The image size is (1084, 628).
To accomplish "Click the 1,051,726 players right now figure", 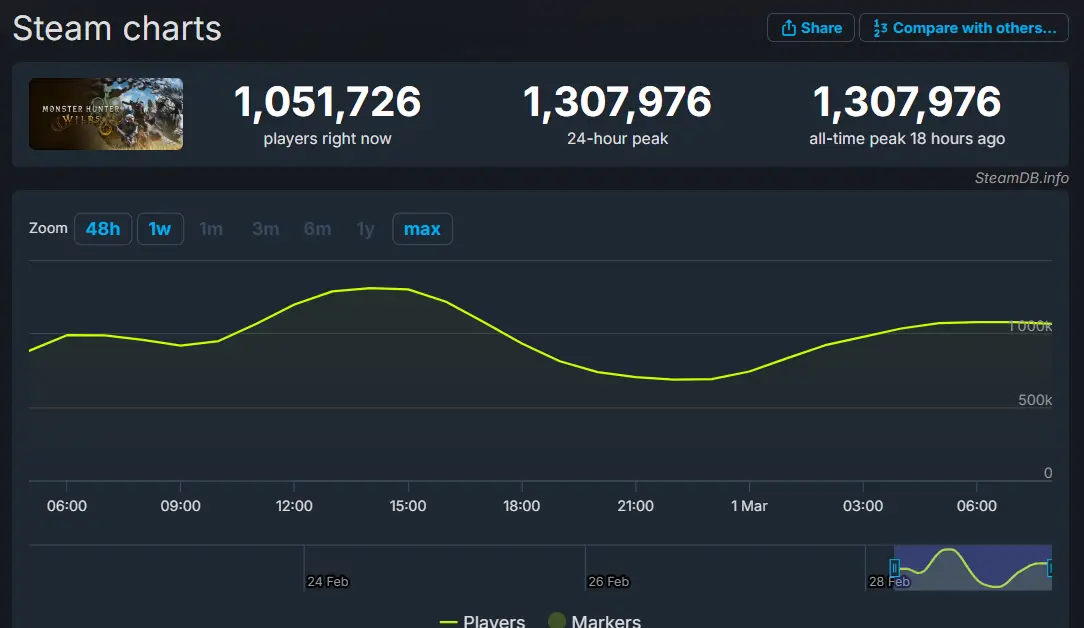I will pos(328,102).
